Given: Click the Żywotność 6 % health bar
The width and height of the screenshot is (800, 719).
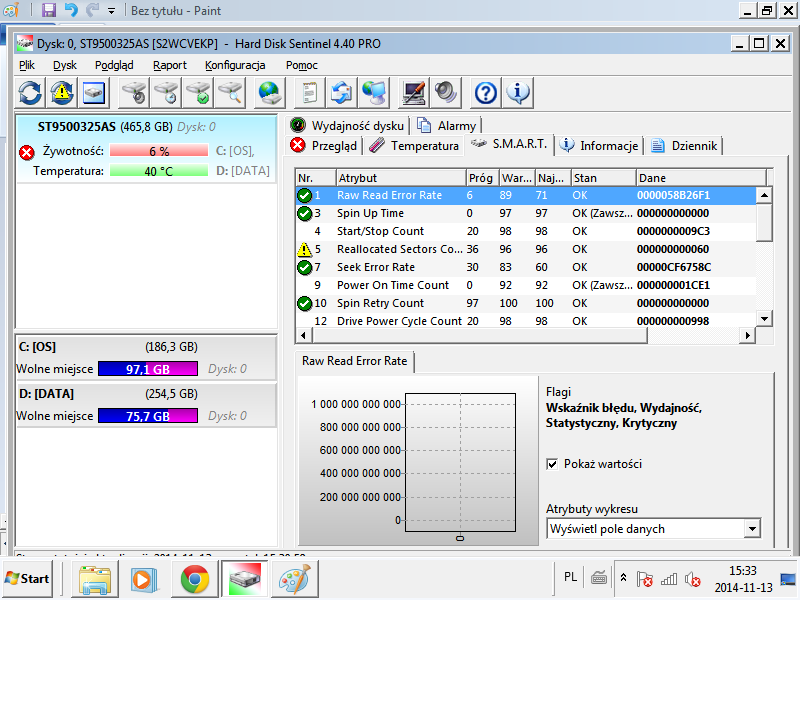Looking at the screenshot, I should coord(159,151).
